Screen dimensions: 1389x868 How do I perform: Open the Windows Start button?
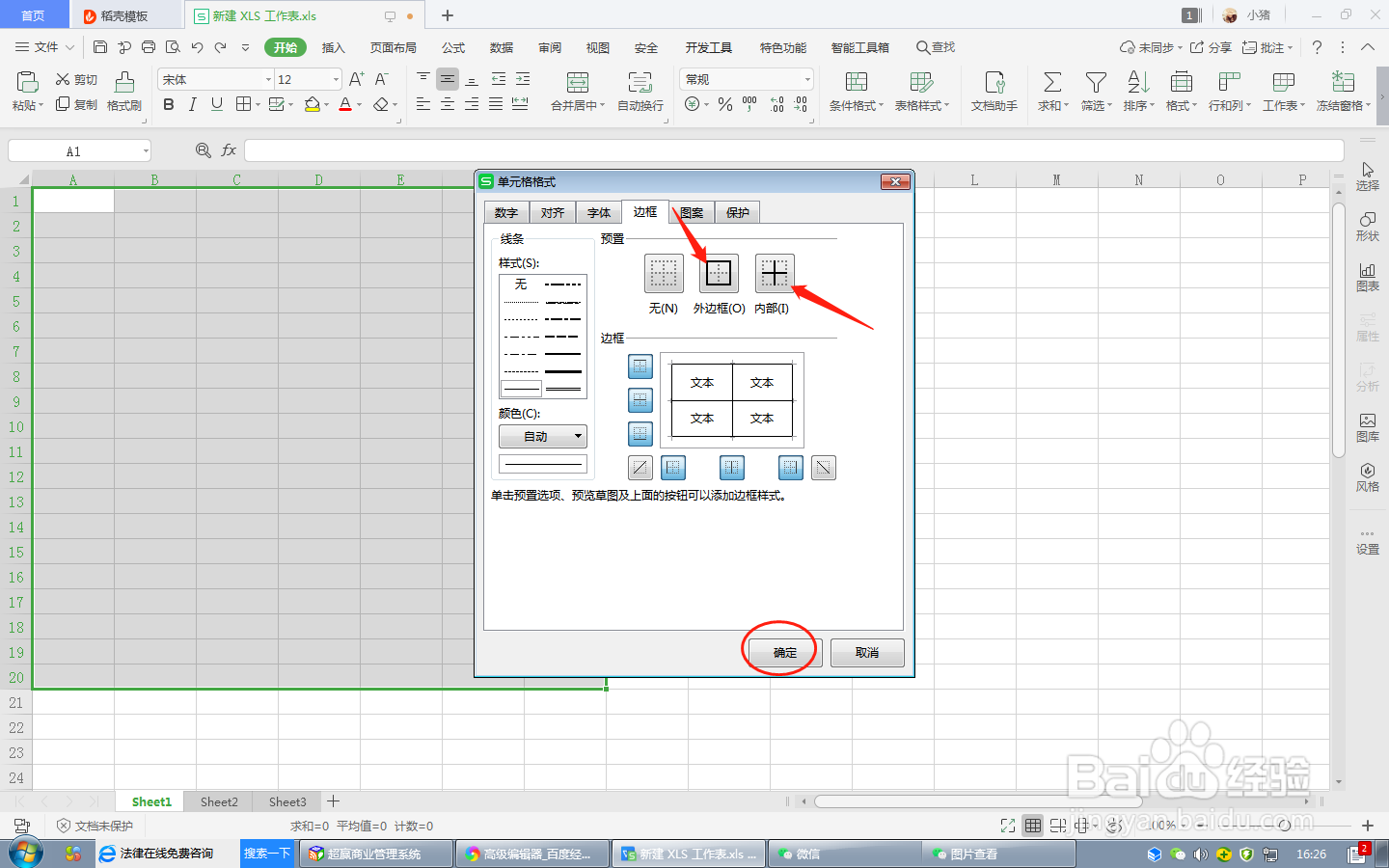(25, 854)
